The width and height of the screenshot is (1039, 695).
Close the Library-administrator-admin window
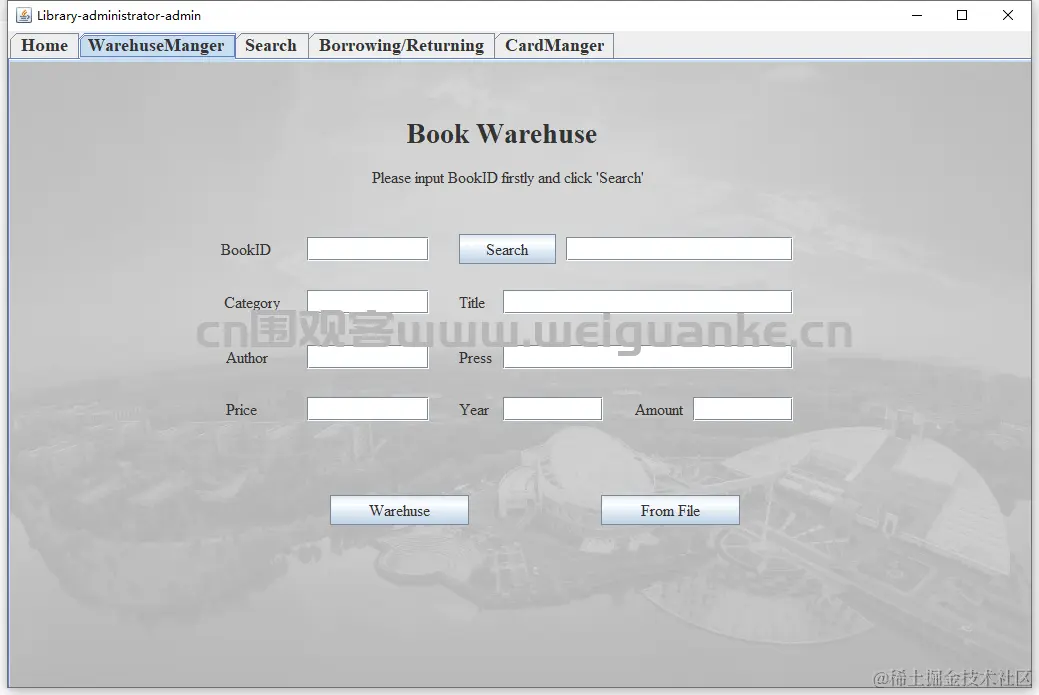(1008, 15)
